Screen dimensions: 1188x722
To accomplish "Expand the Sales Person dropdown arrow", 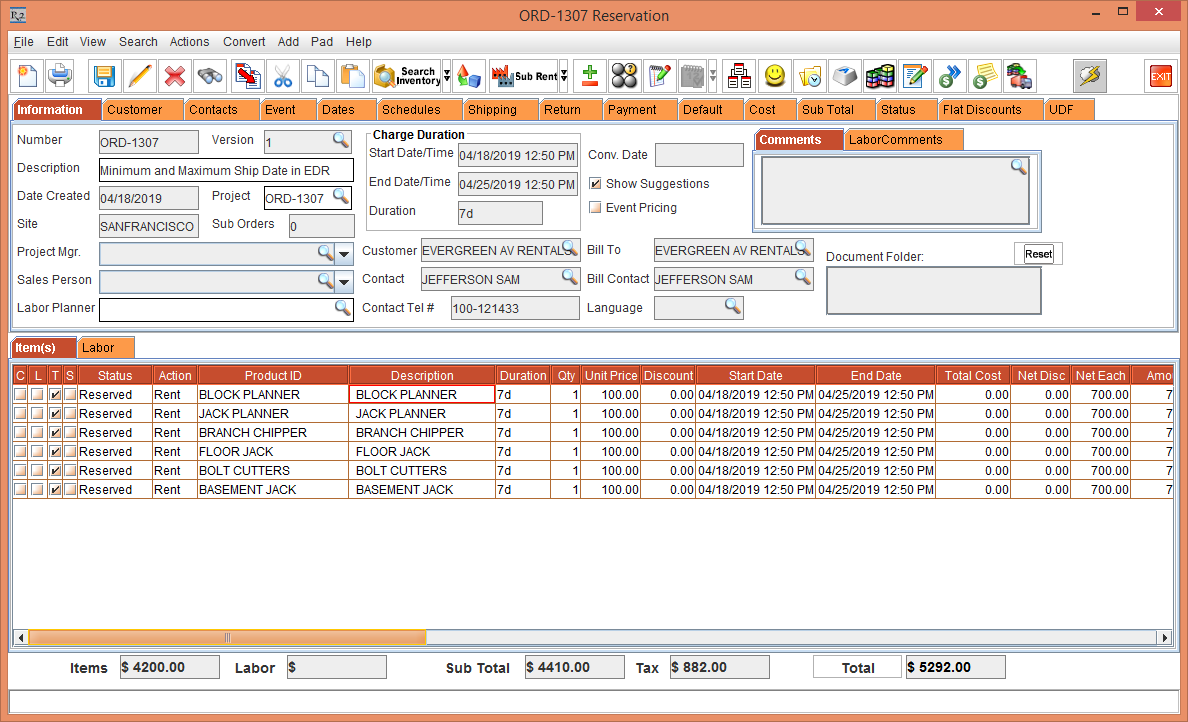I will (344, 282).
